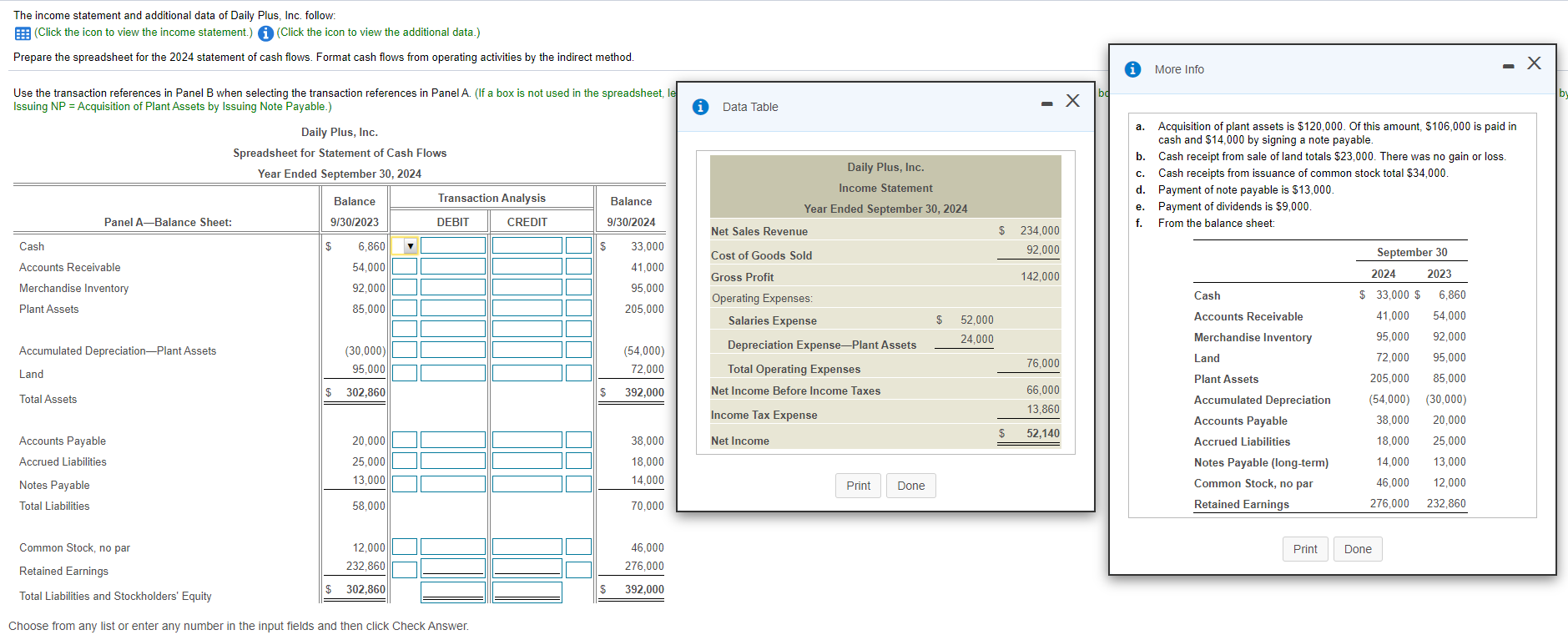1568x635 pixels.
Task: Focus Accounts Payable credit amount field
Action: pyautogui.click(x=527, y=440)
